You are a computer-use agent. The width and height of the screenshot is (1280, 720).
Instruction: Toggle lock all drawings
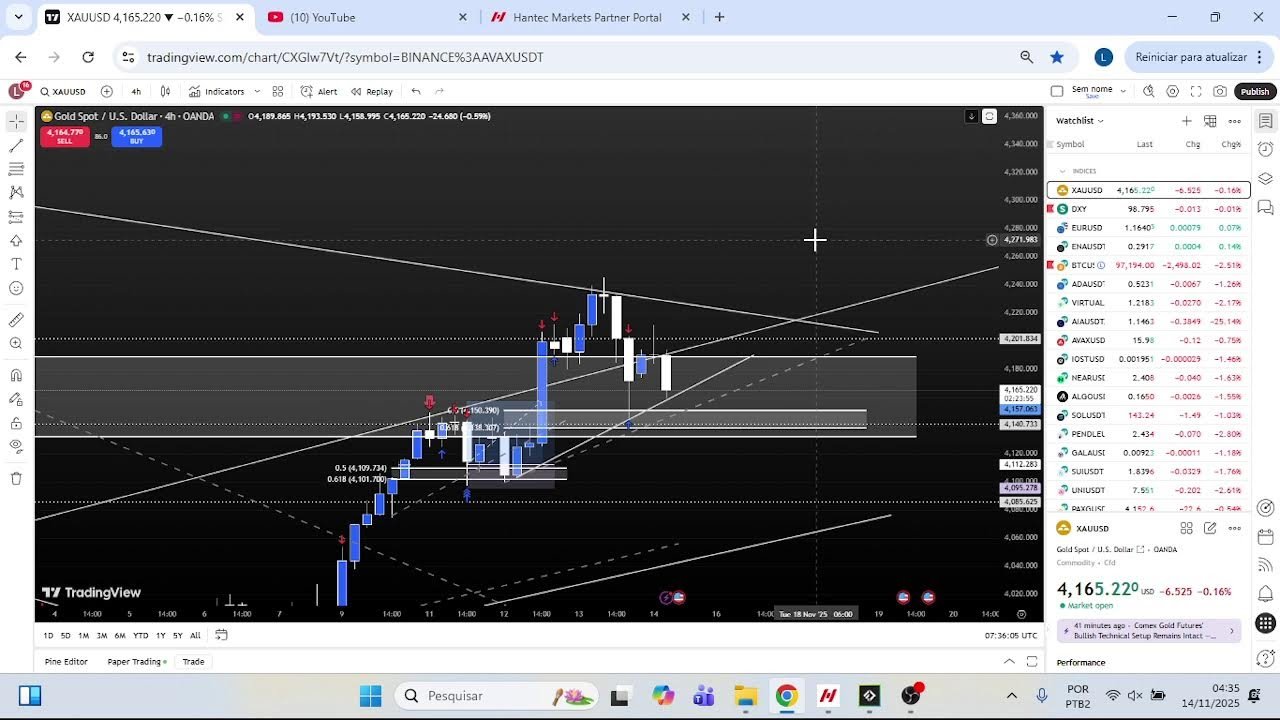[16, 423]
